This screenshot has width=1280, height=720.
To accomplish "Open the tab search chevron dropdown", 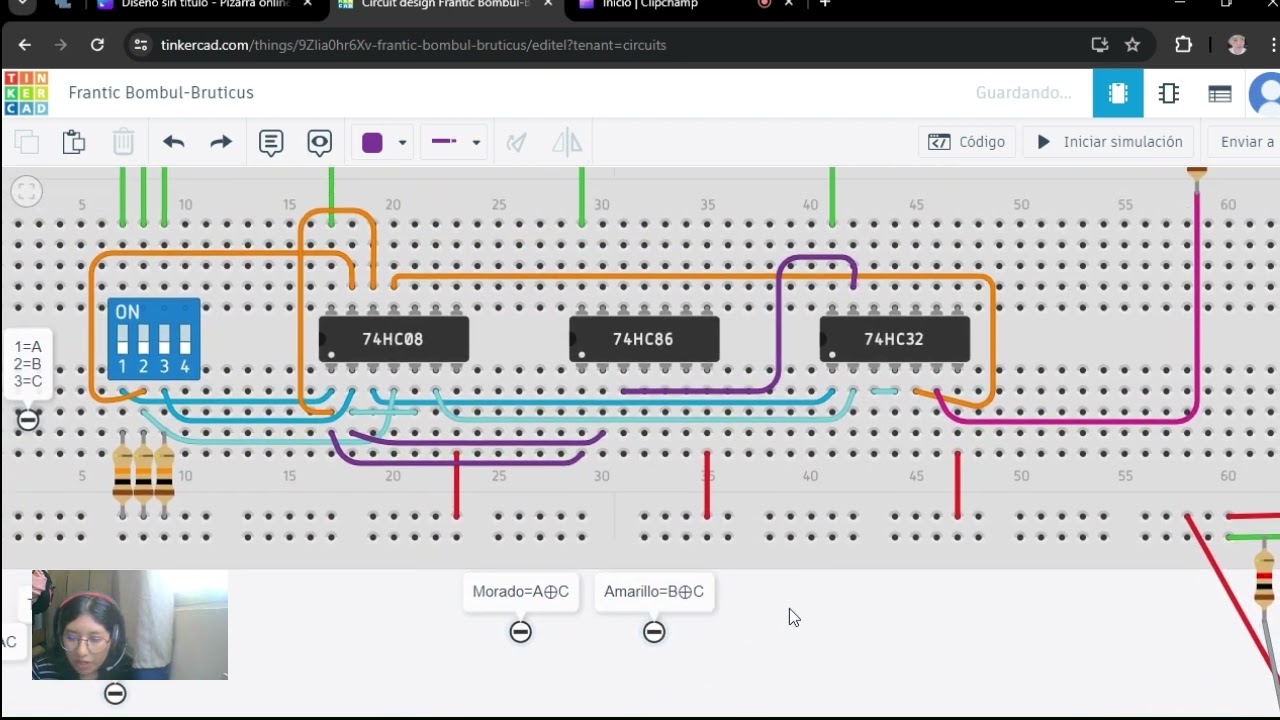I will tap(21, 4).
